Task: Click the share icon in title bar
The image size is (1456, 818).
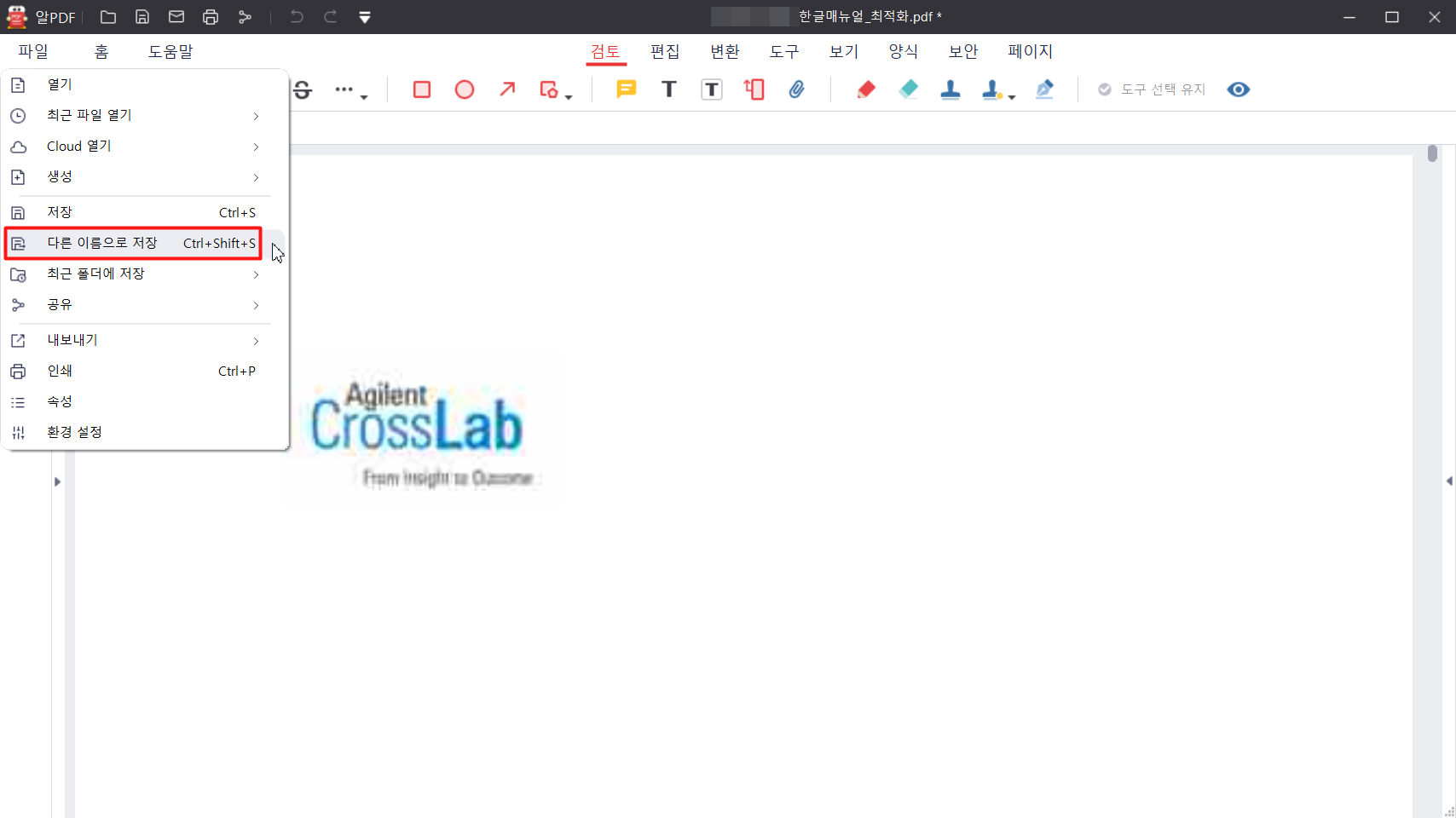Action: pos(245,17)
